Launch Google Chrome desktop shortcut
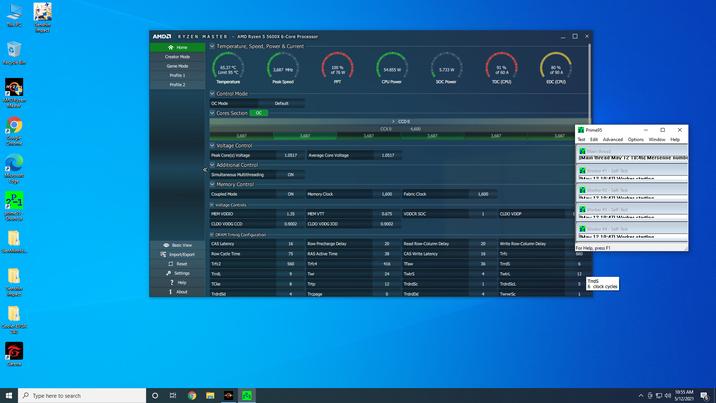 (x=14, y=131)
